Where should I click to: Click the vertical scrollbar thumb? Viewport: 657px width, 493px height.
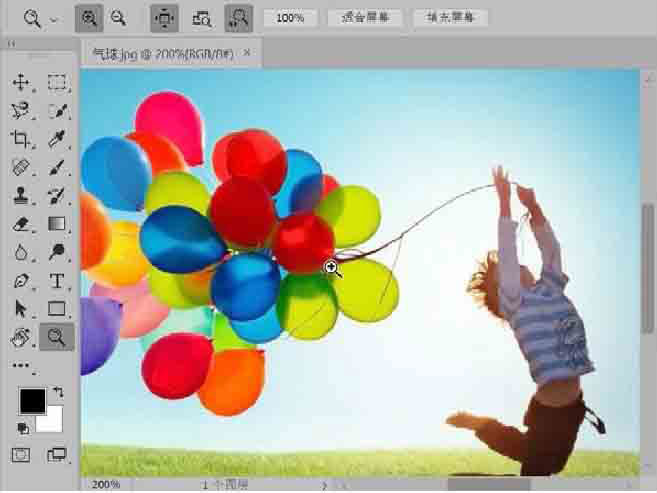click(648, 268)
